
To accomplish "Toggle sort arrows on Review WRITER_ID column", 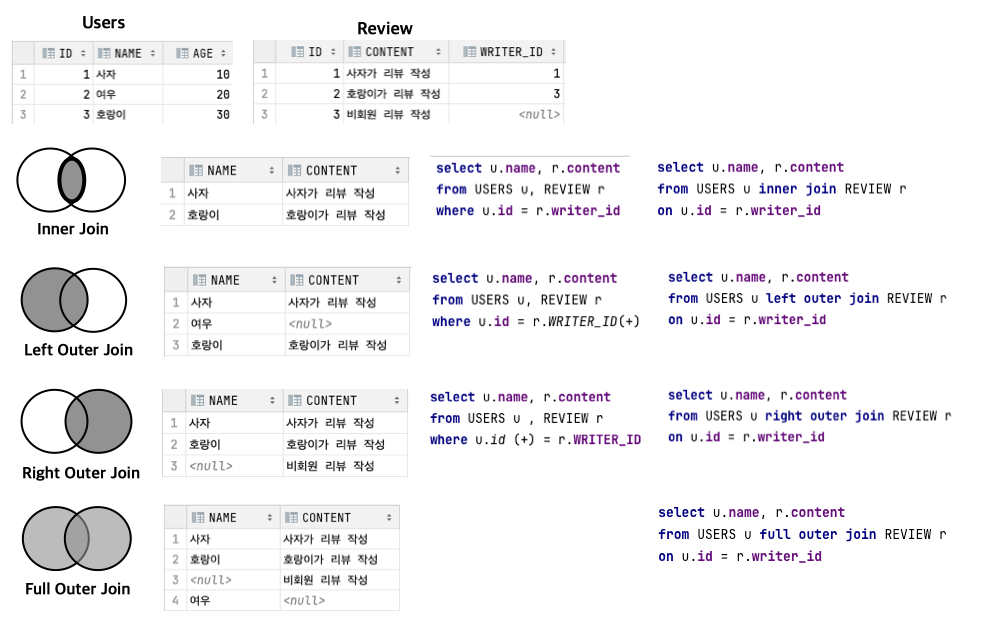I will 553,52.
